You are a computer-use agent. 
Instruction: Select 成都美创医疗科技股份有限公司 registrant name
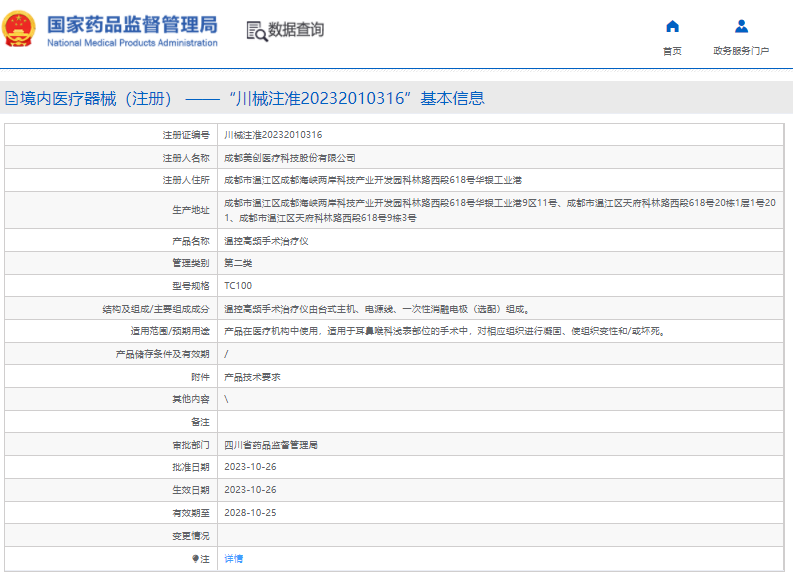tap(290, 158)
